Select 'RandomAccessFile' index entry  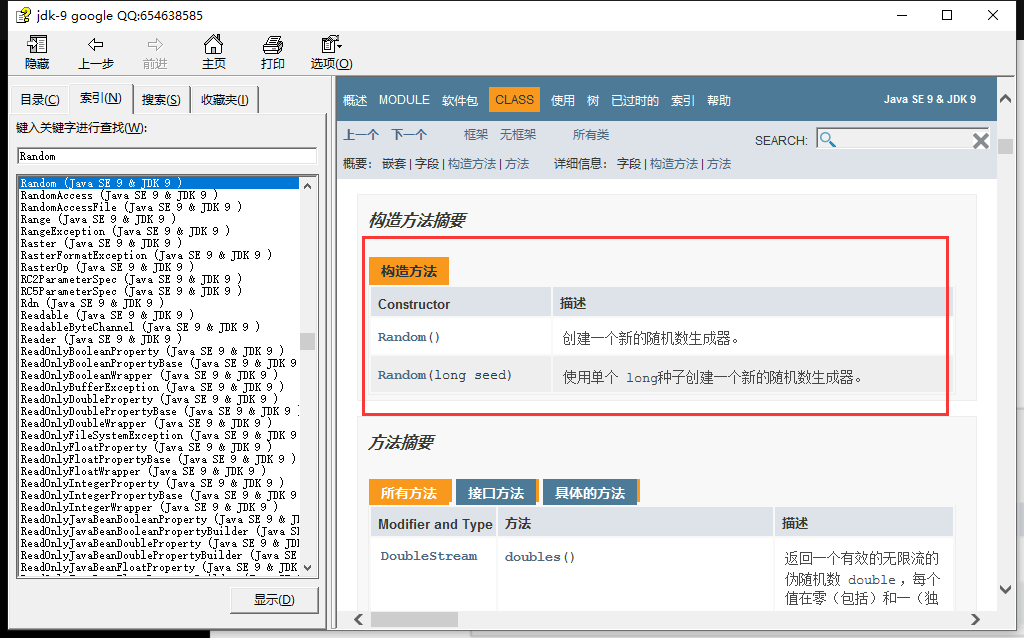click(131, 207)
